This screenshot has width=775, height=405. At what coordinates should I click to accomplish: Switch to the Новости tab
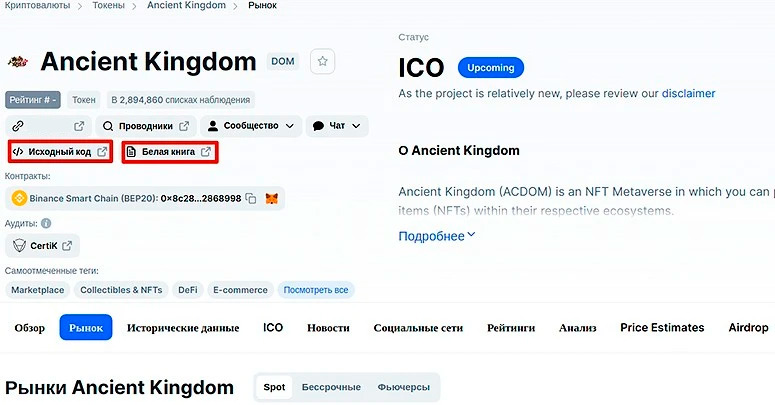click(328, 328)
